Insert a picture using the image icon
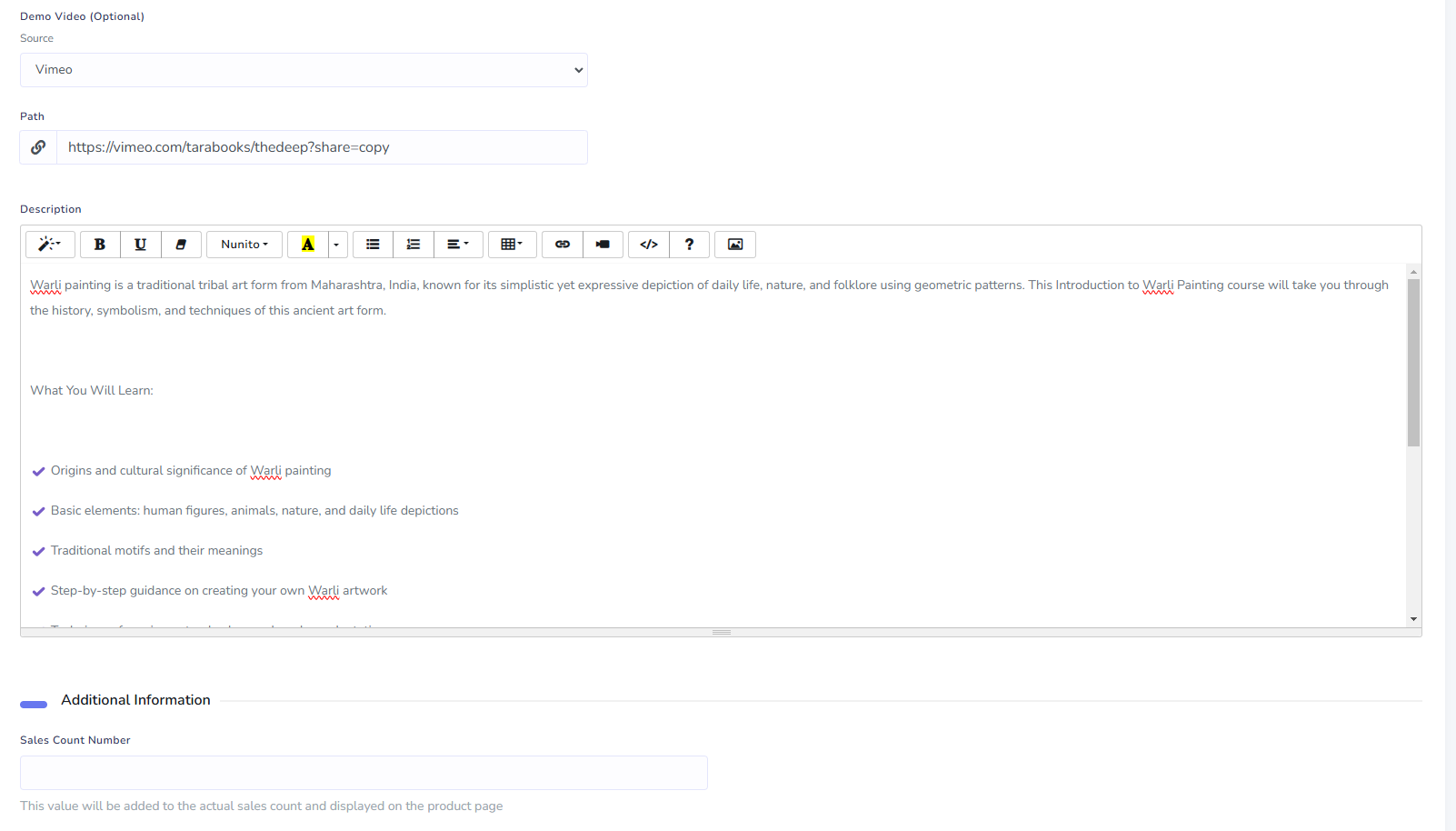The height and width of the screenshot is (831, 1456). tap(734, 244)
